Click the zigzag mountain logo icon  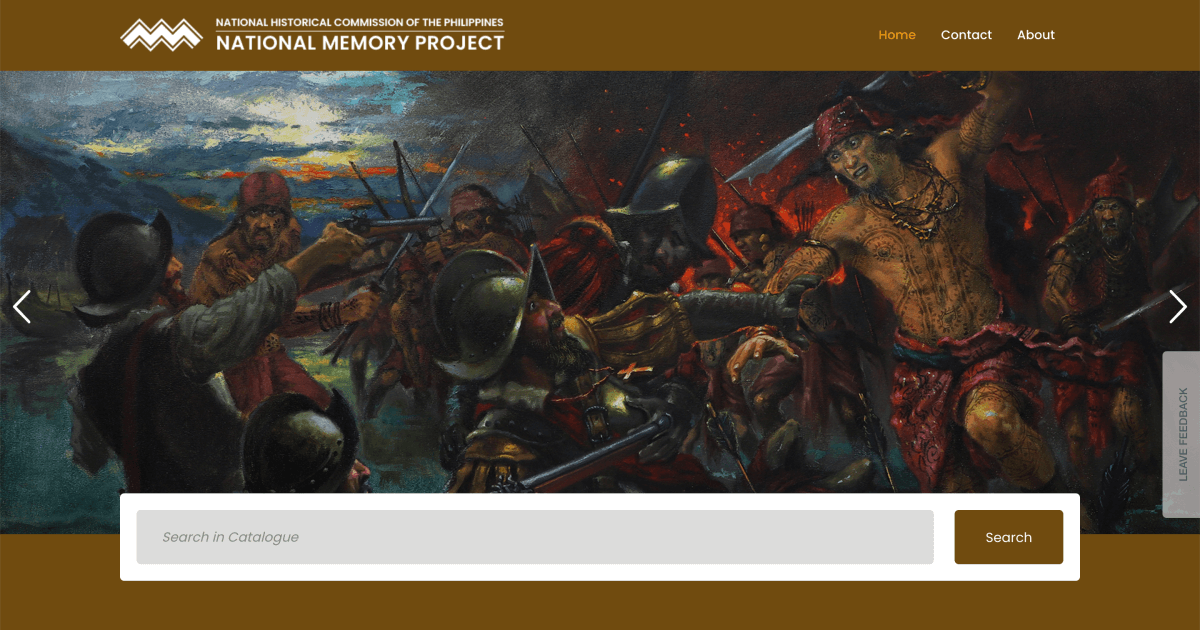[161, 35]
